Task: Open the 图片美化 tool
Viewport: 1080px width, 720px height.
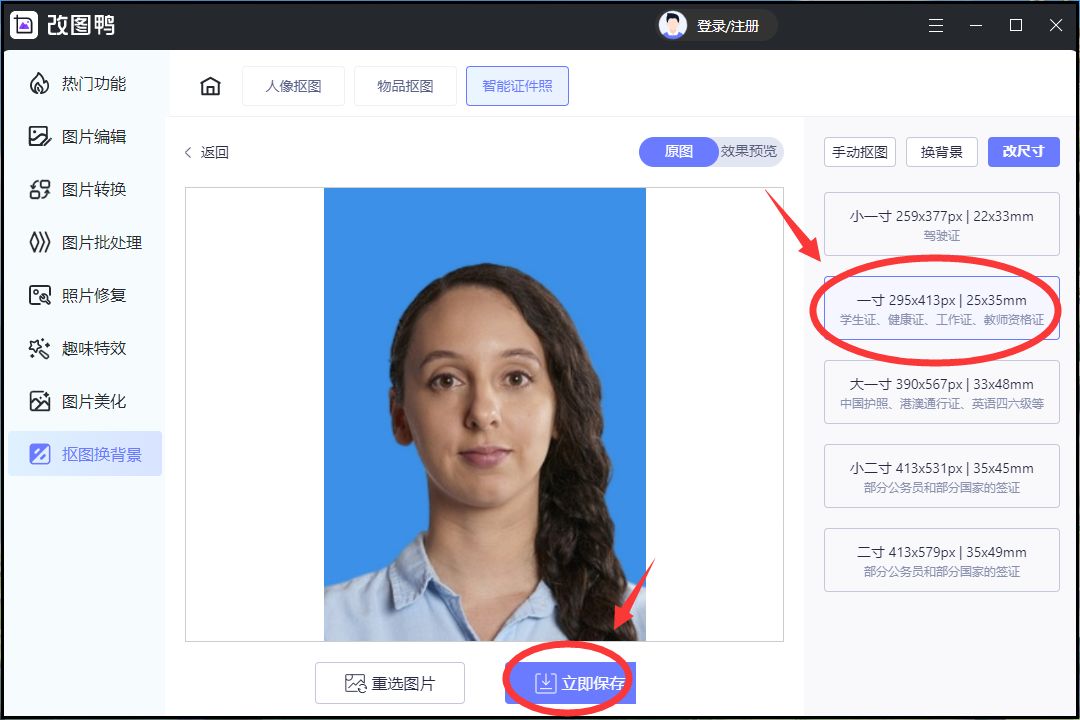Action: (x=85, y=400)
